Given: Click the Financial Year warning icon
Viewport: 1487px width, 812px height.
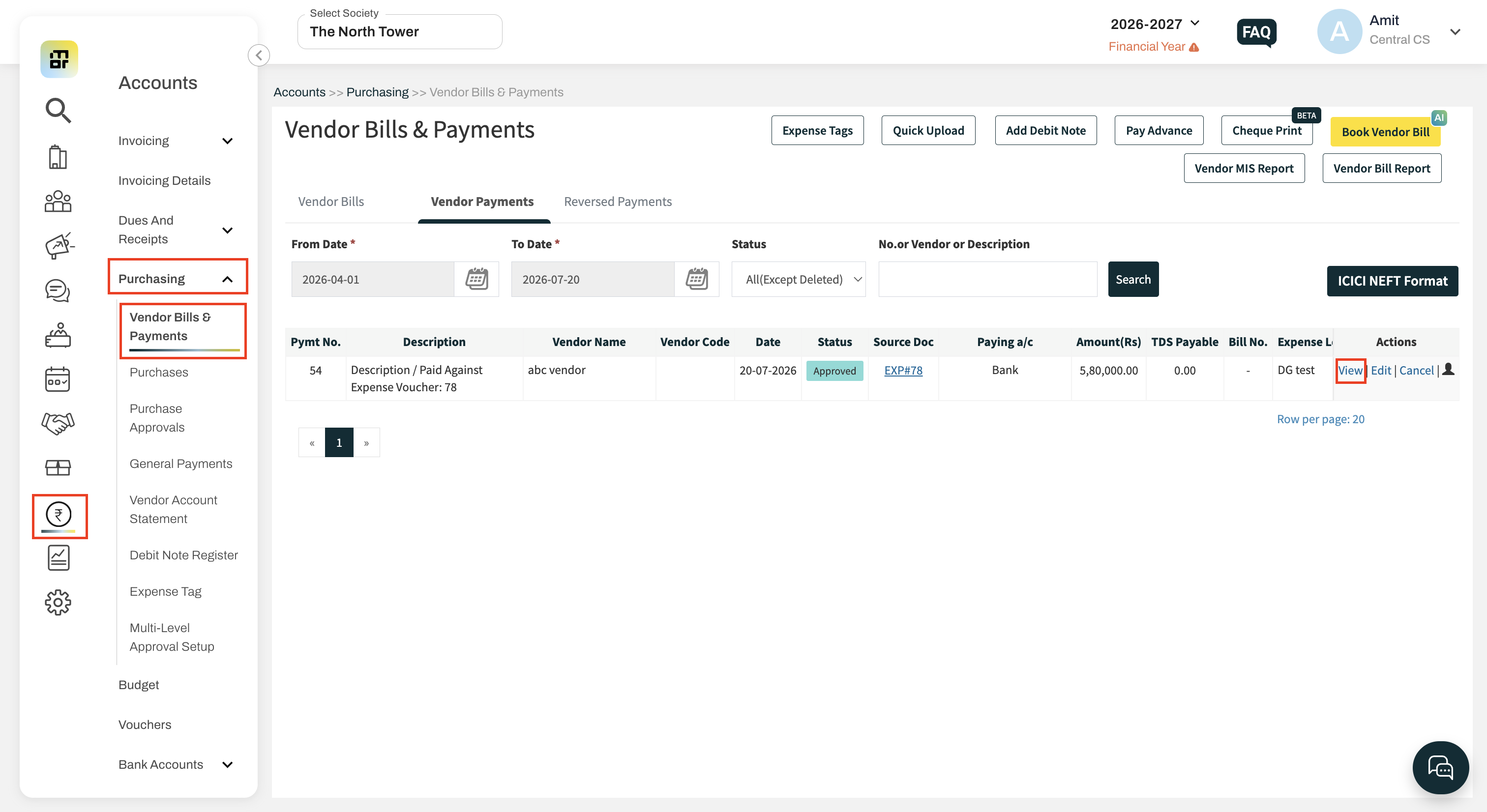Looking at the screenshot, I should tap(1194, 47).
